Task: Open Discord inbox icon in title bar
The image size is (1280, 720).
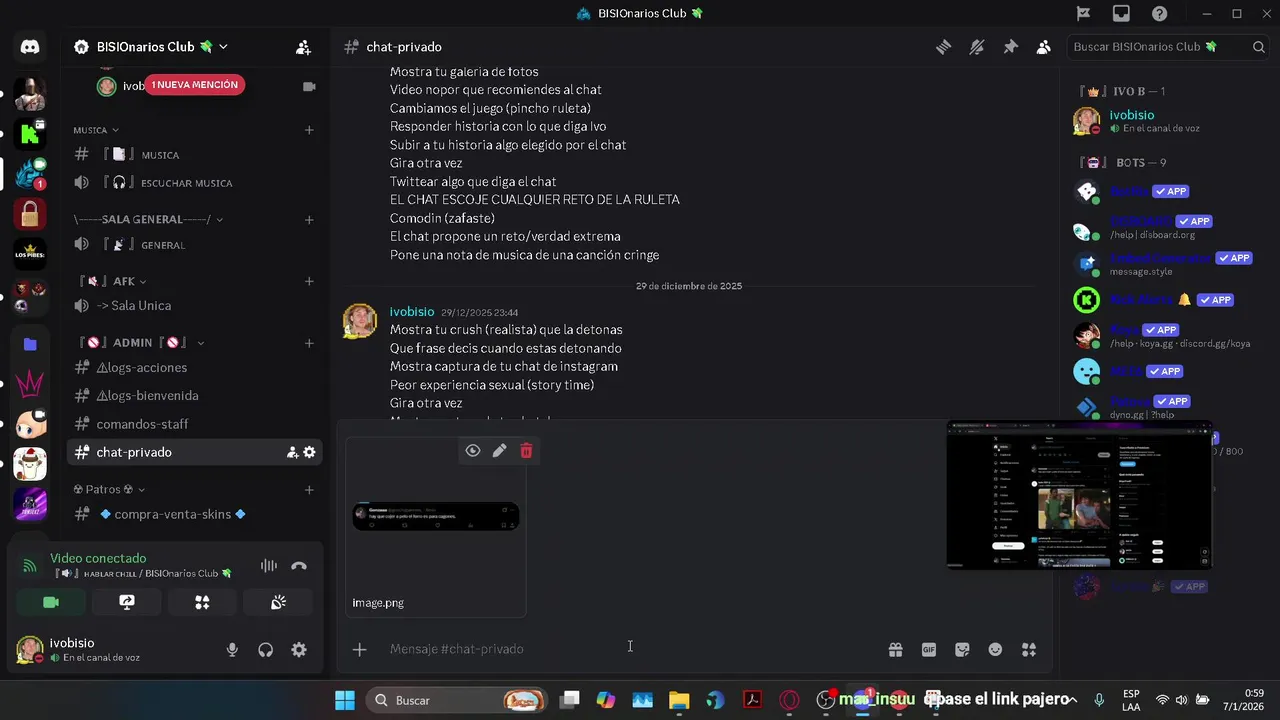Action: (x=1121, y=14)
